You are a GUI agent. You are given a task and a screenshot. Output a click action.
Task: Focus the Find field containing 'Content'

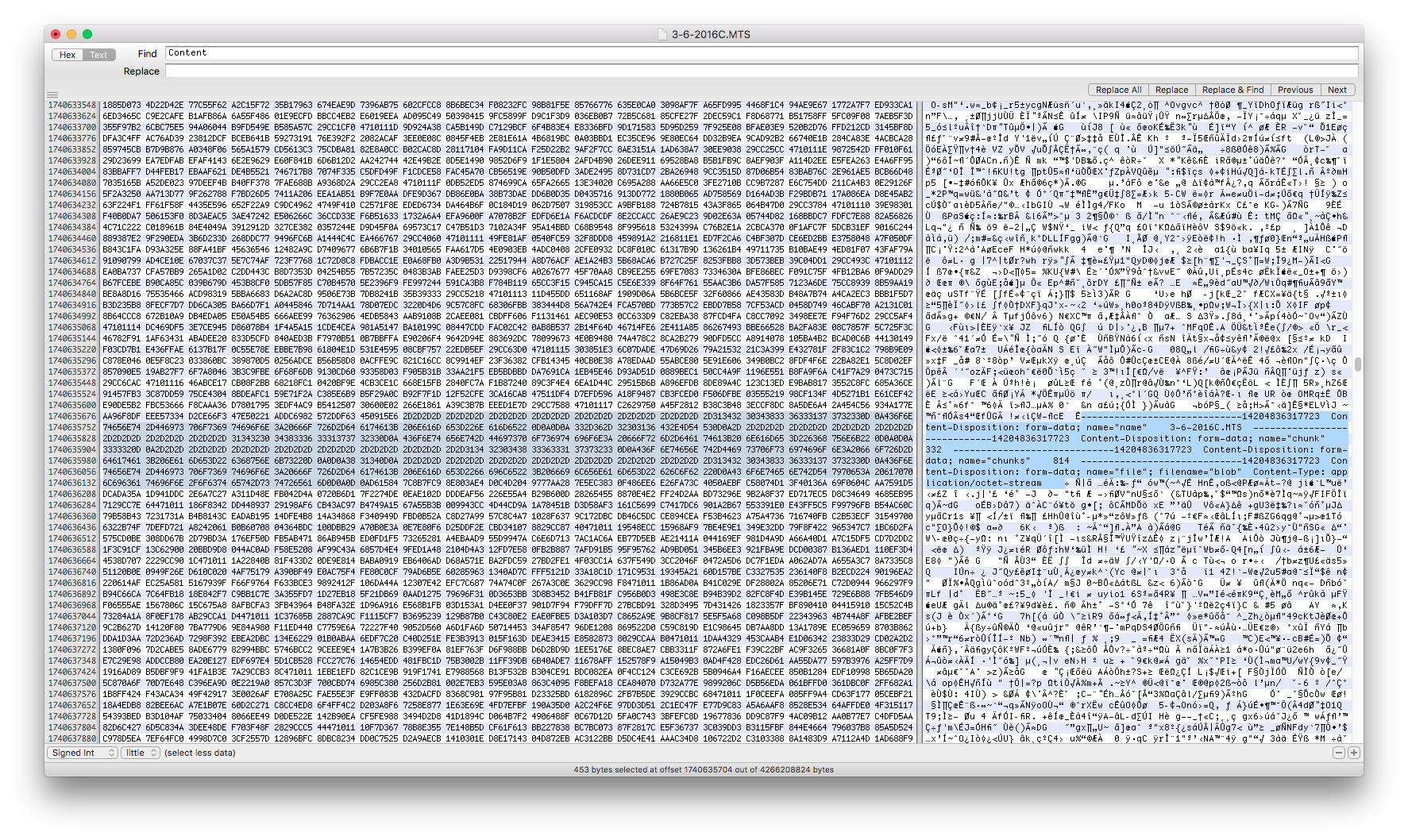761,53
